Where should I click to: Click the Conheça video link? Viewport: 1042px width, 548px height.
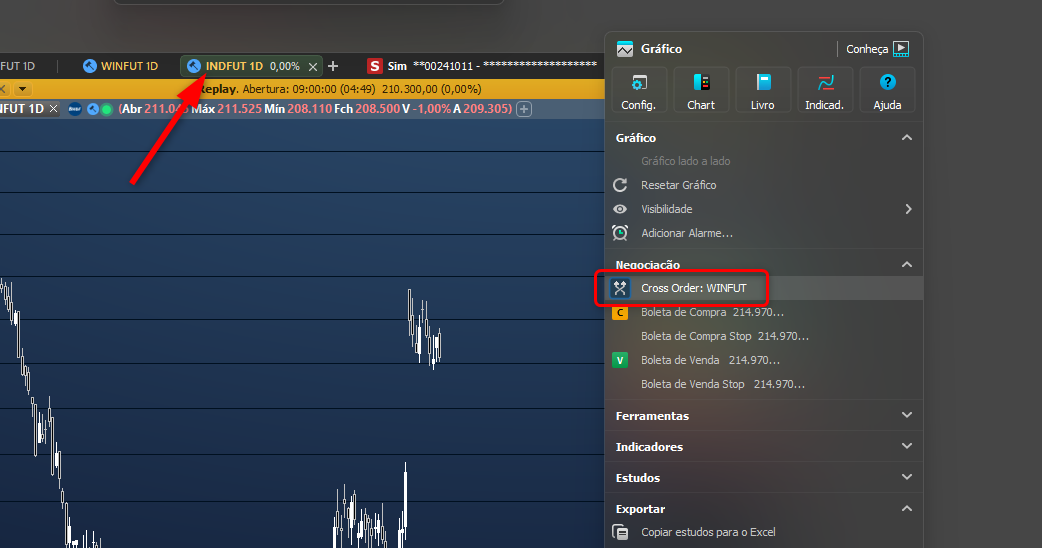pyautogui.click(x=877, y=48)
